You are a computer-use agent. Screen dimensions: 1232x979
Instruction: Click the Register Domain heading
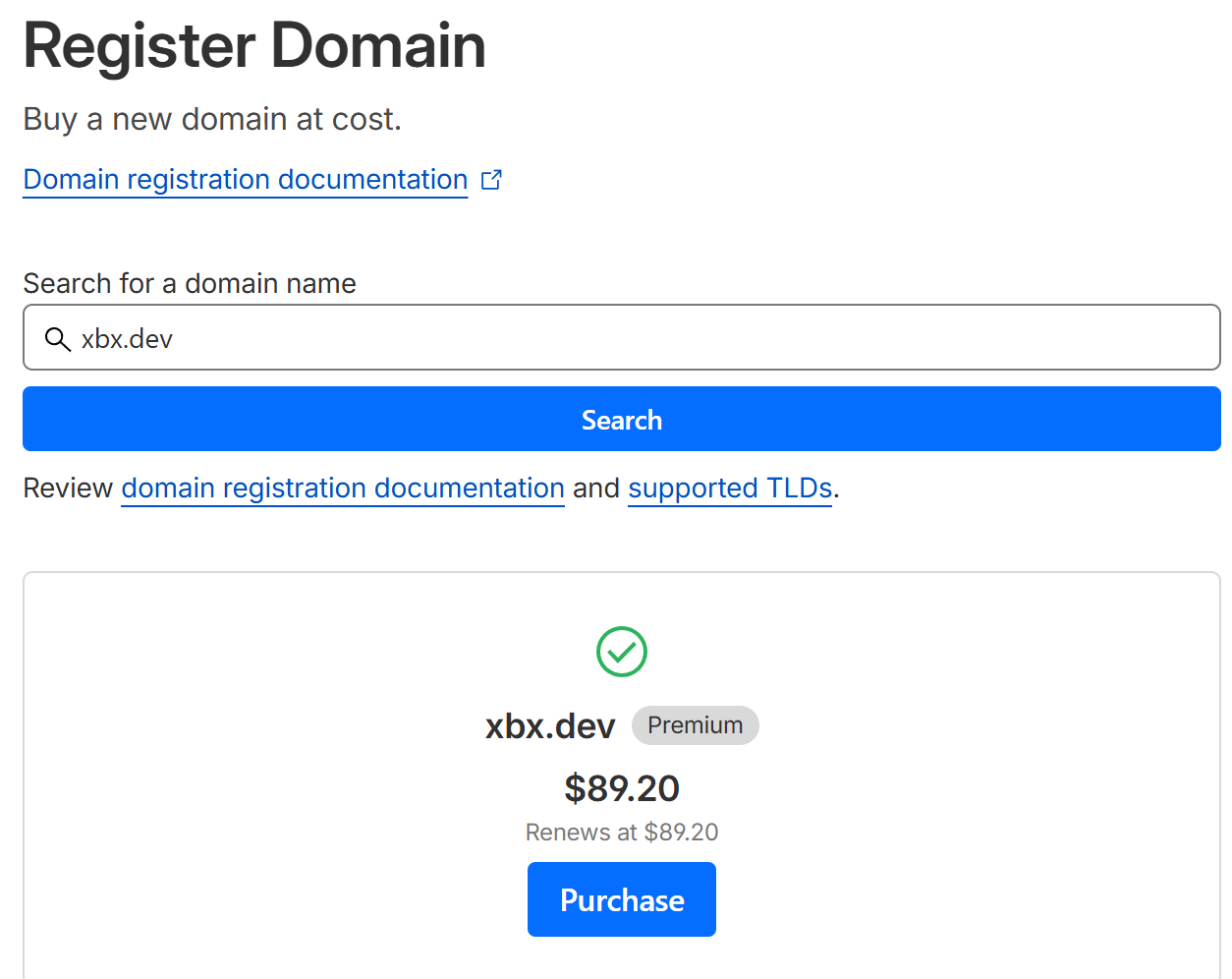point(254,44)
